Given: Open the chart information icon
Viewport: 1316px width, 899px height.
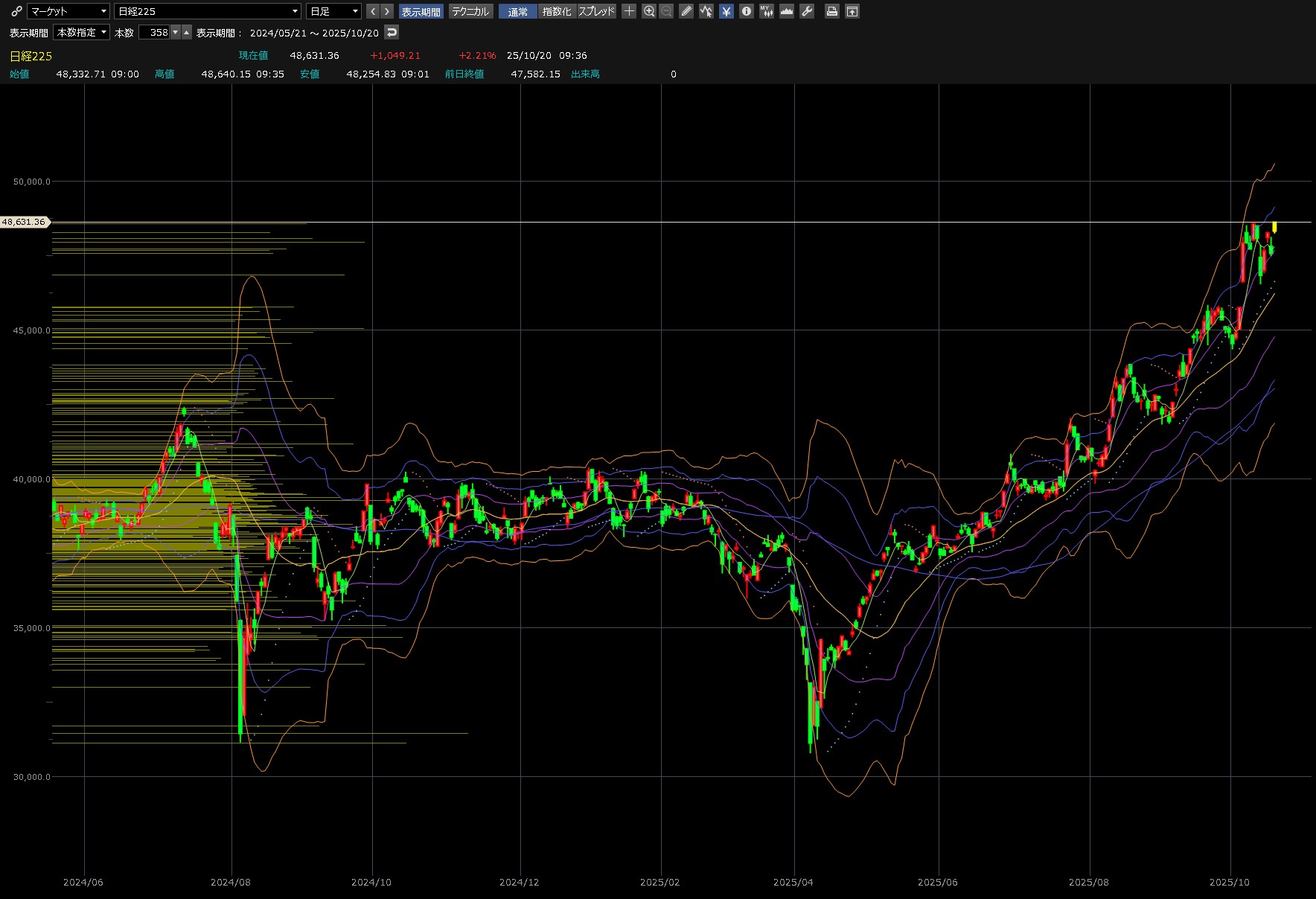Looking at the screenshot, I should [x=746, y=11].
